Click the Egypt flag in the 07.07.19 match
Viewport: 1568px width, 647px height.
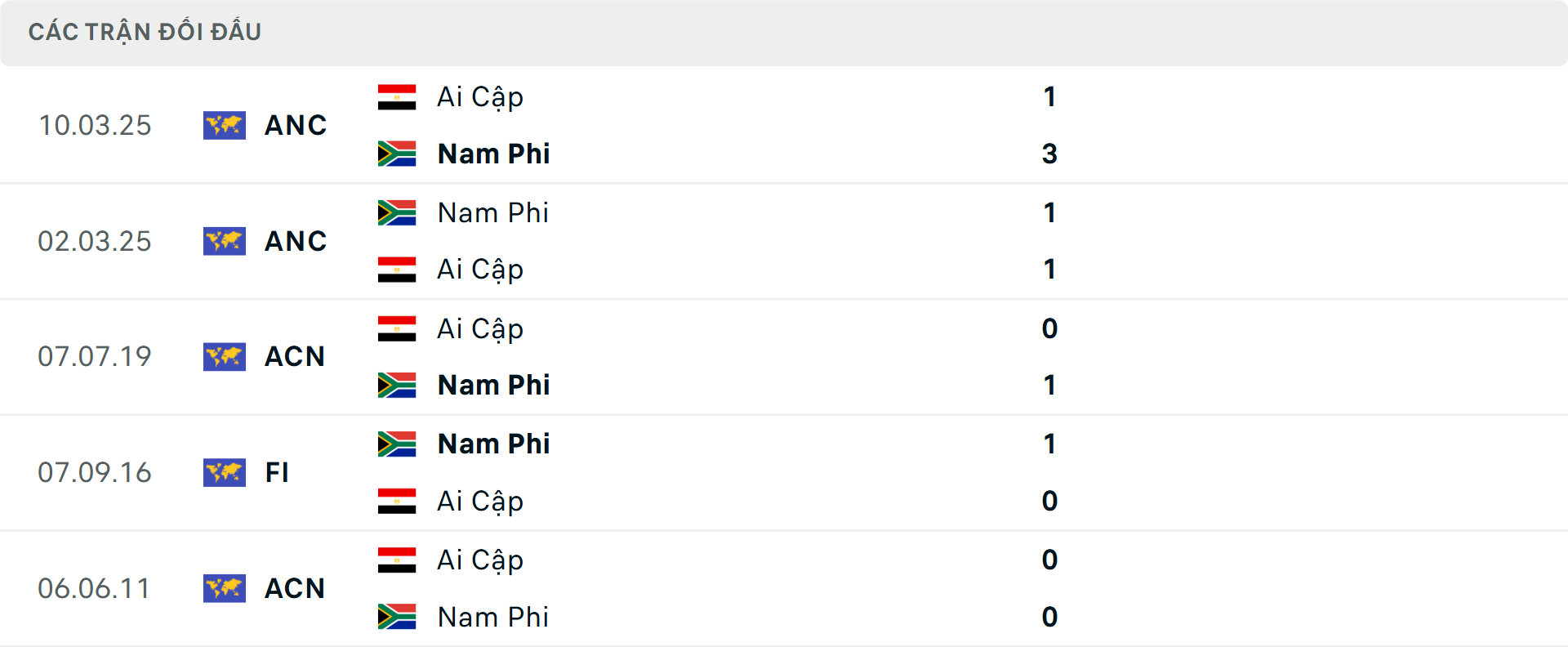pos(397,328)
